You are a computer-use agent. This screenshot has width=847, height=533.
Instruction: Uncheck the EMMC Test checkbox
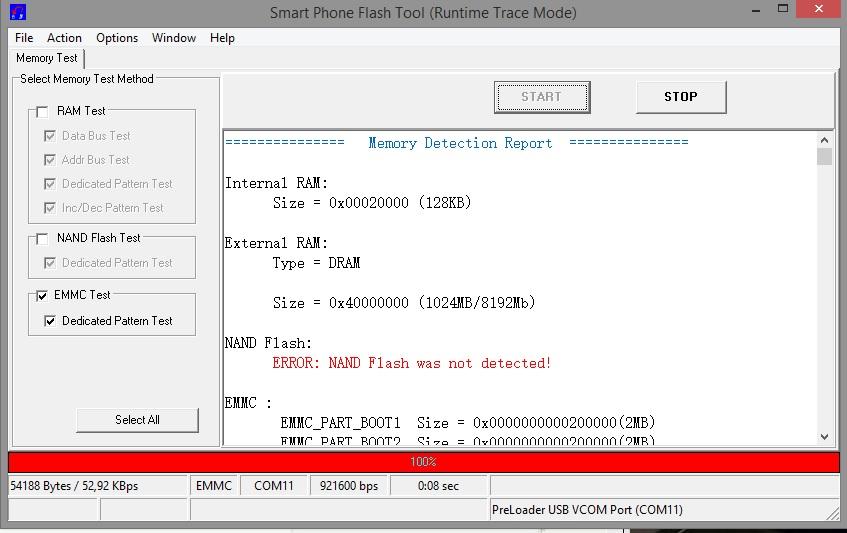[x=42, y=295]
